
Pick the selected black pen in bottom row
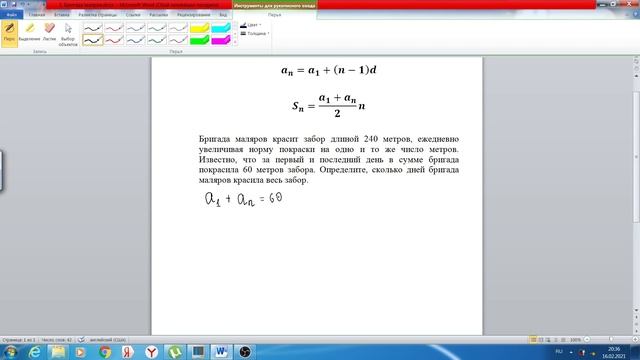tap(93, 40)
